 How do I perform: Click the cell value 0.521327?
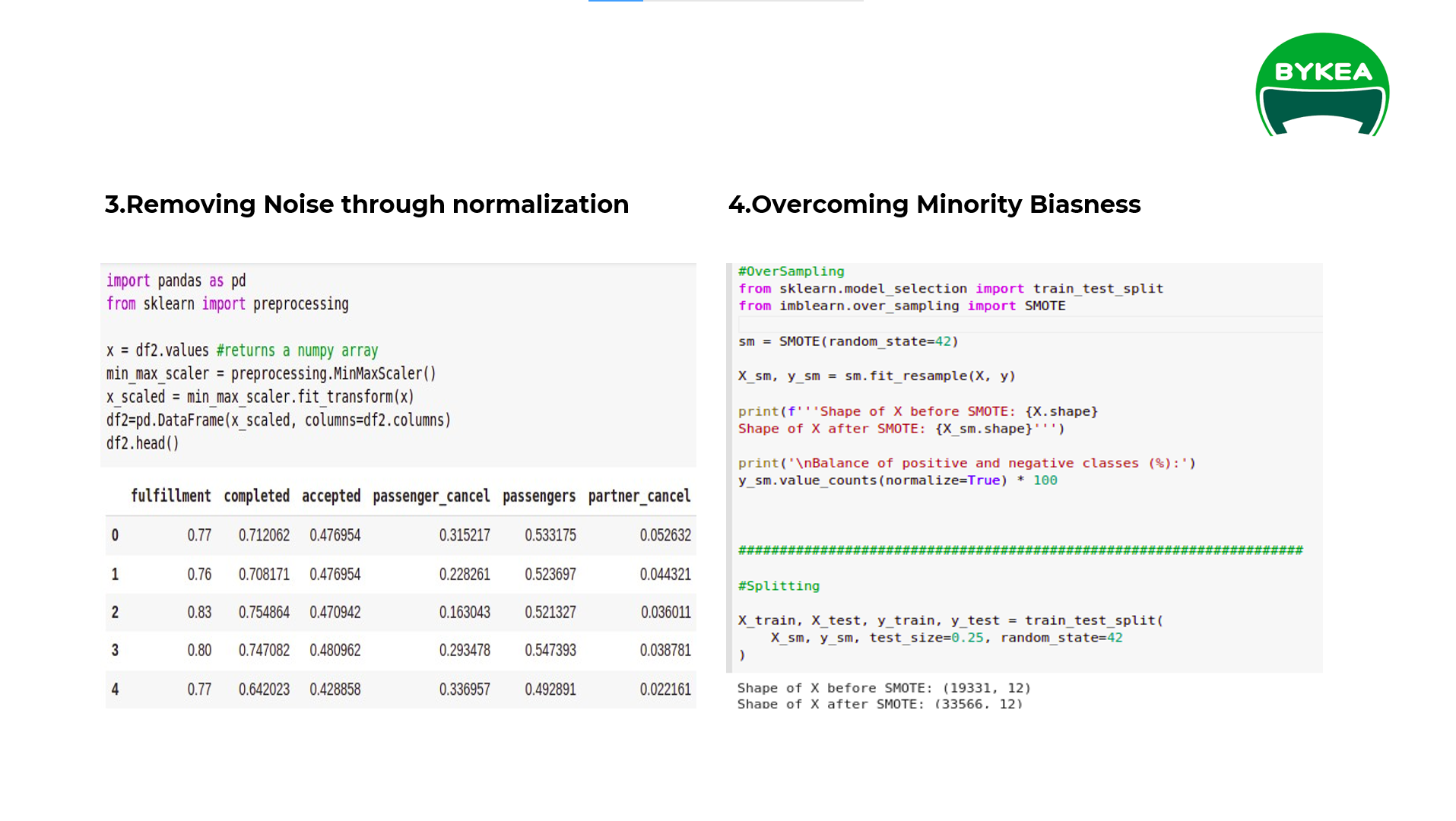[x=550, y=612]
